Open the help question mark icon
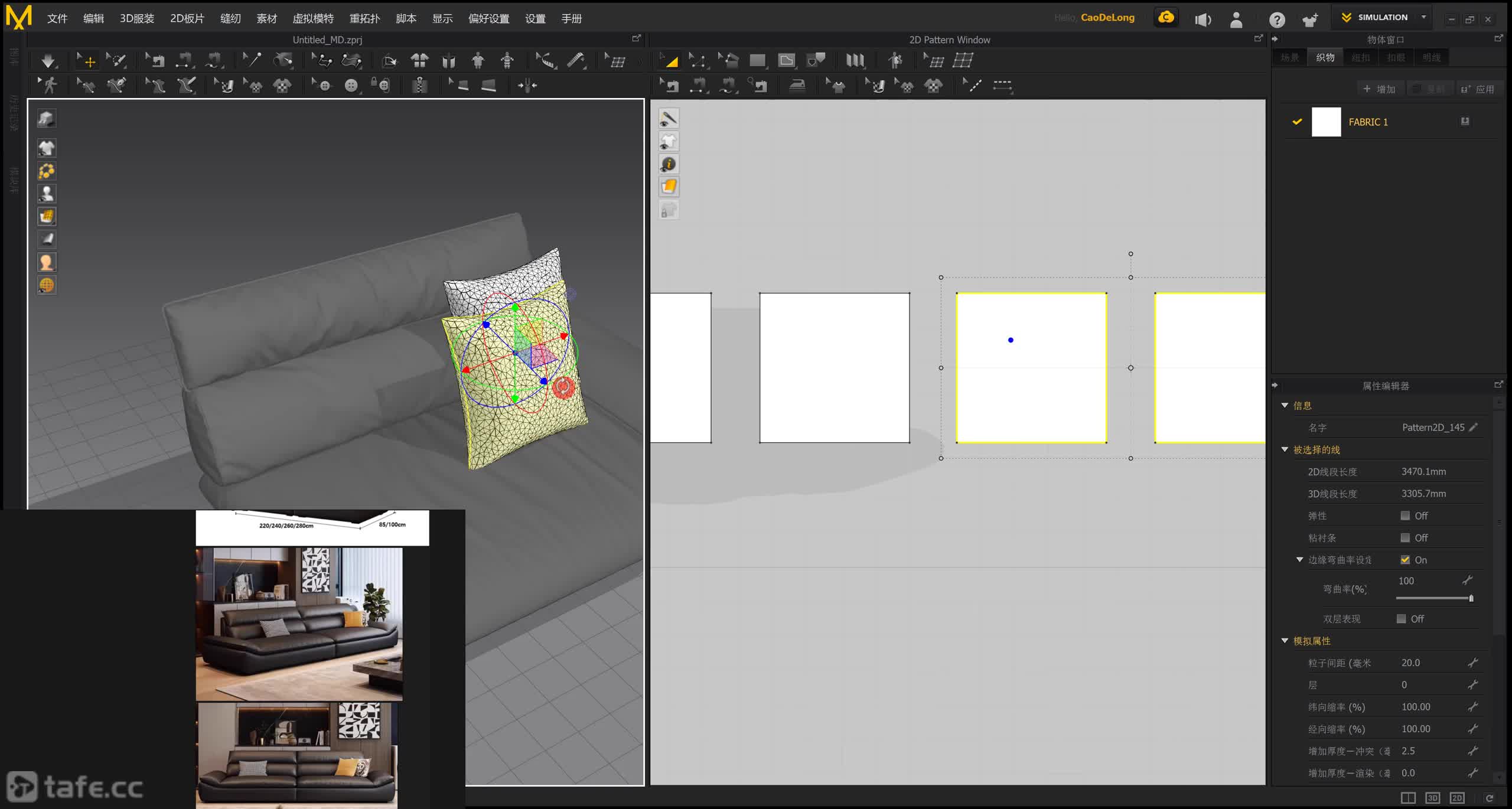This screenshot has width=1512, height=809. 1277,20
